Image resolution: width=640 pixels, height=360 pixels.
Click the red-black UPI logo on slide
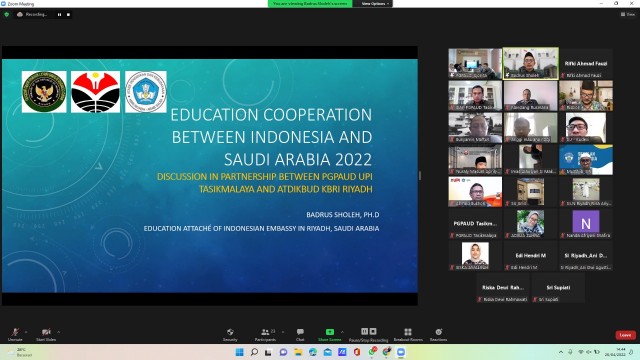tap(96, 92)
